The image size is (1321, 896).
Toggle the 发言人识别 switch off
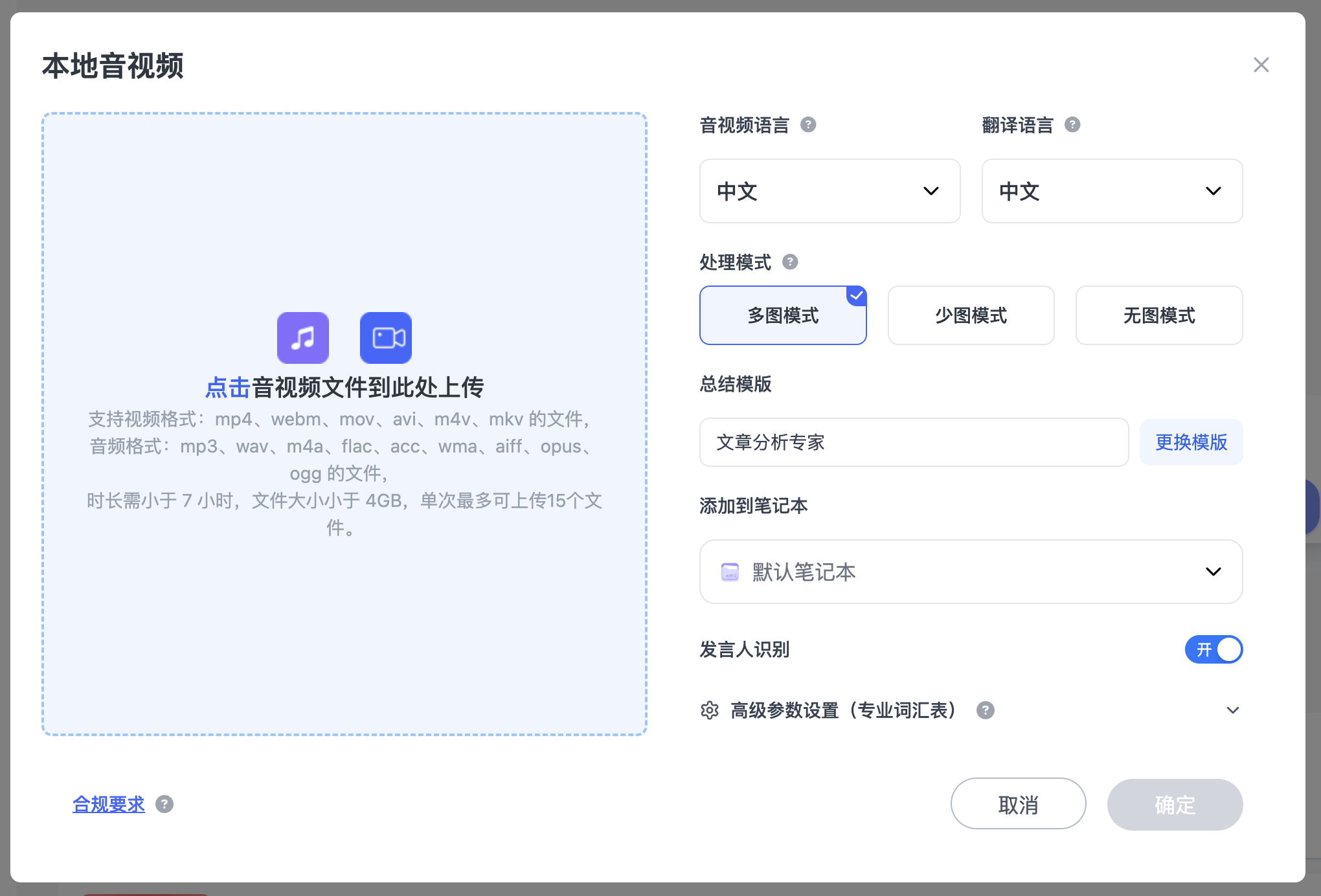click(x=1214, y=649)
